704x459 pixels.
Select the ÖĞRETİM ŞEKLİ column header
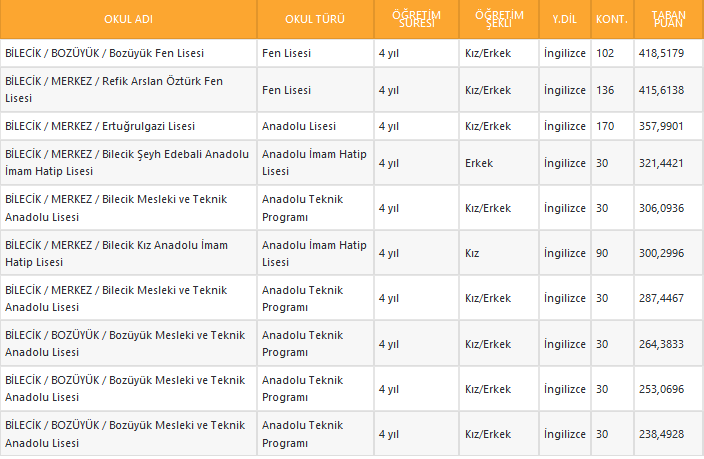click(498, 19)
